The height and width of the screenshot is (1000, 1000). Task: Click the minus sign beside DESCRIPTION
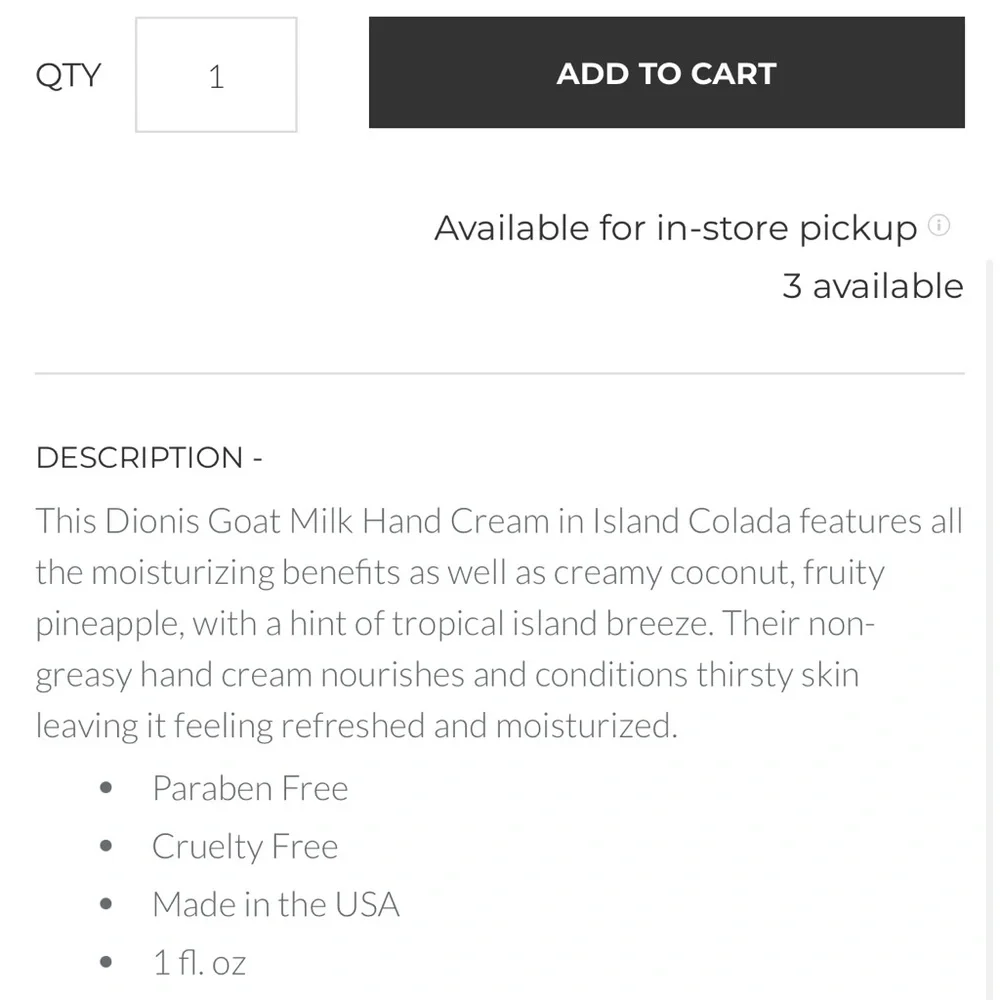coord(256,457)
